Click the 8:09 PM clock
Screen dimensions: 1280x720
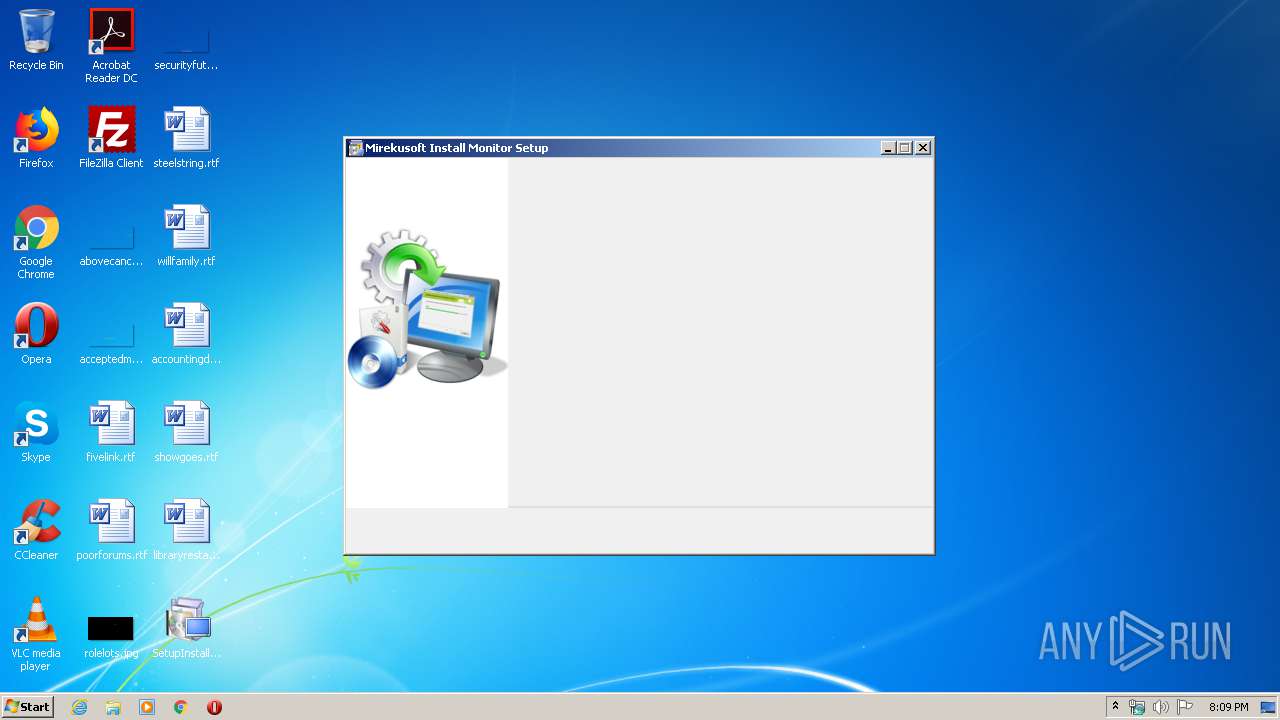(1228, 707)
